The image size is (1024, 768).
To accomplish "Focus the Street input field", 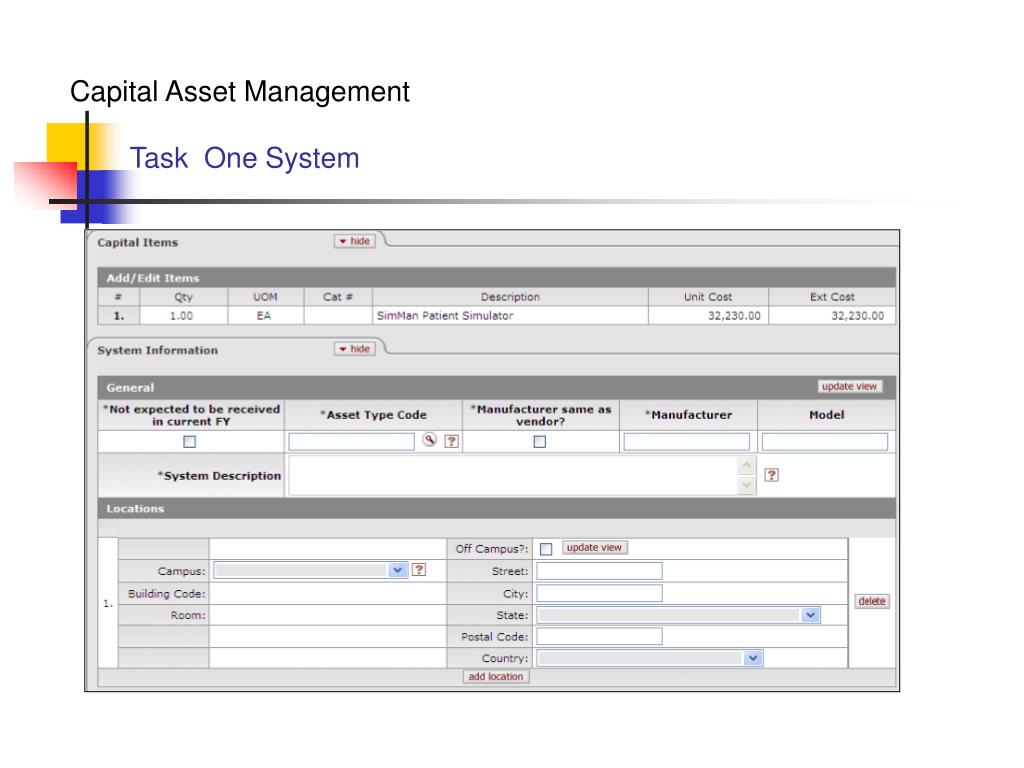I will [600, 571].
